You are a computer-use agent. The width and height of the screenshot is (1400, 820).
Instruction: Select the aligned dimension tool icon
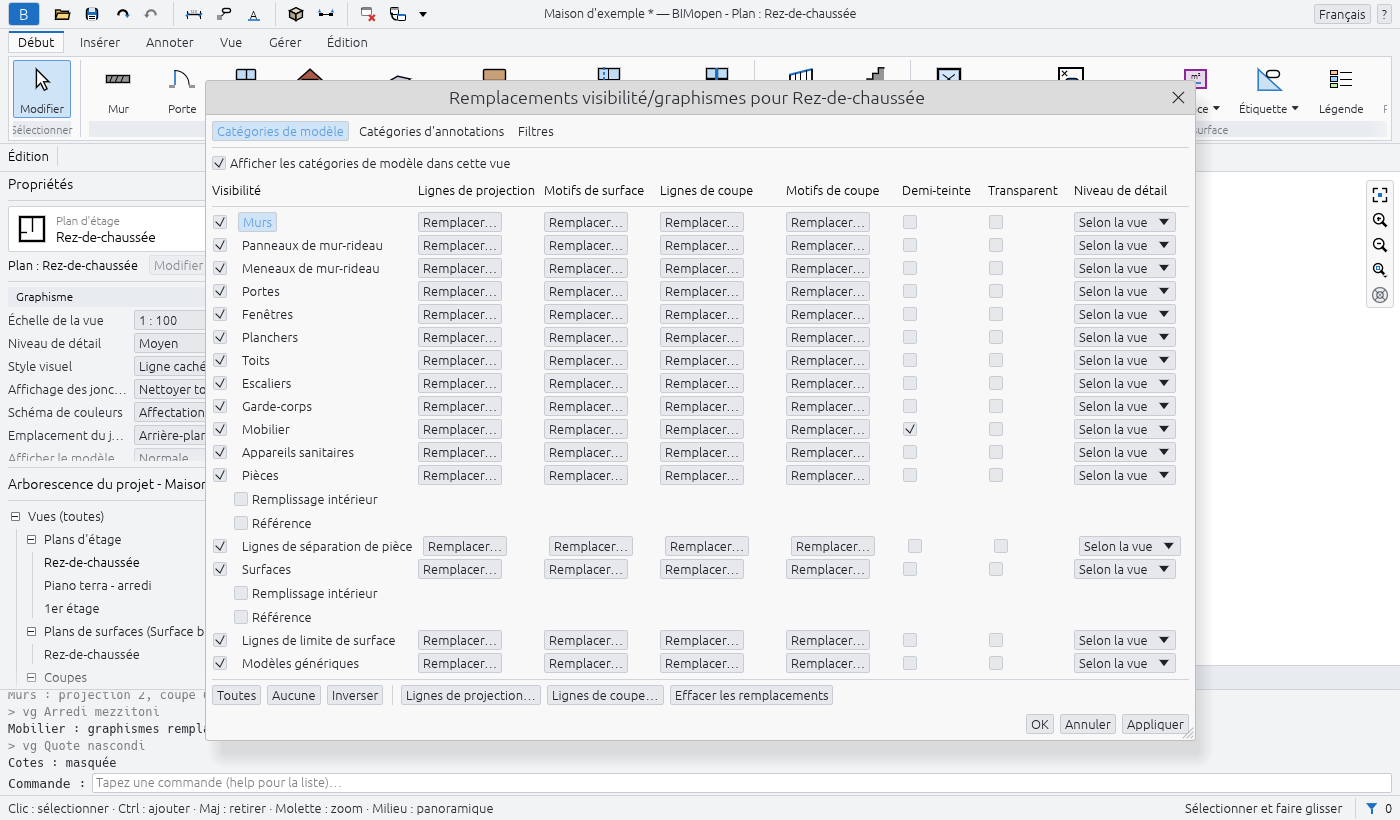pyautogui.click(x=194, y=14)
